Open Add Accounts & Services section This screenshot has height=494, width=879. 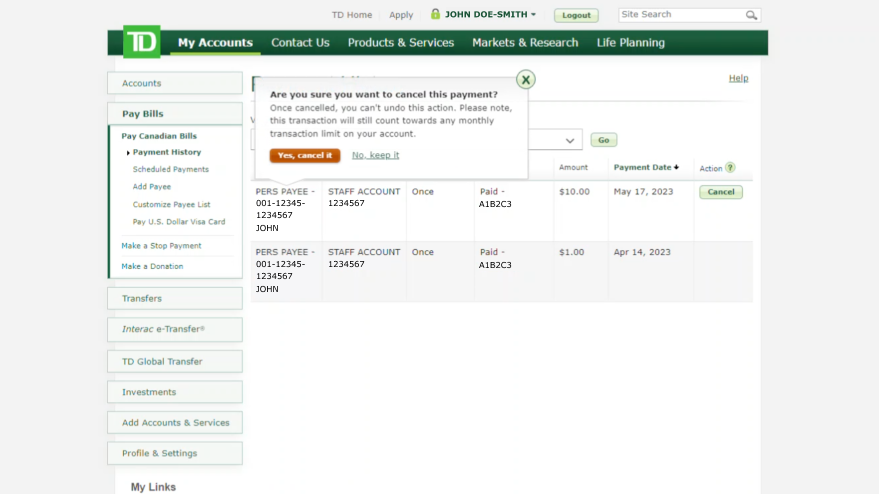pos(175,423)
